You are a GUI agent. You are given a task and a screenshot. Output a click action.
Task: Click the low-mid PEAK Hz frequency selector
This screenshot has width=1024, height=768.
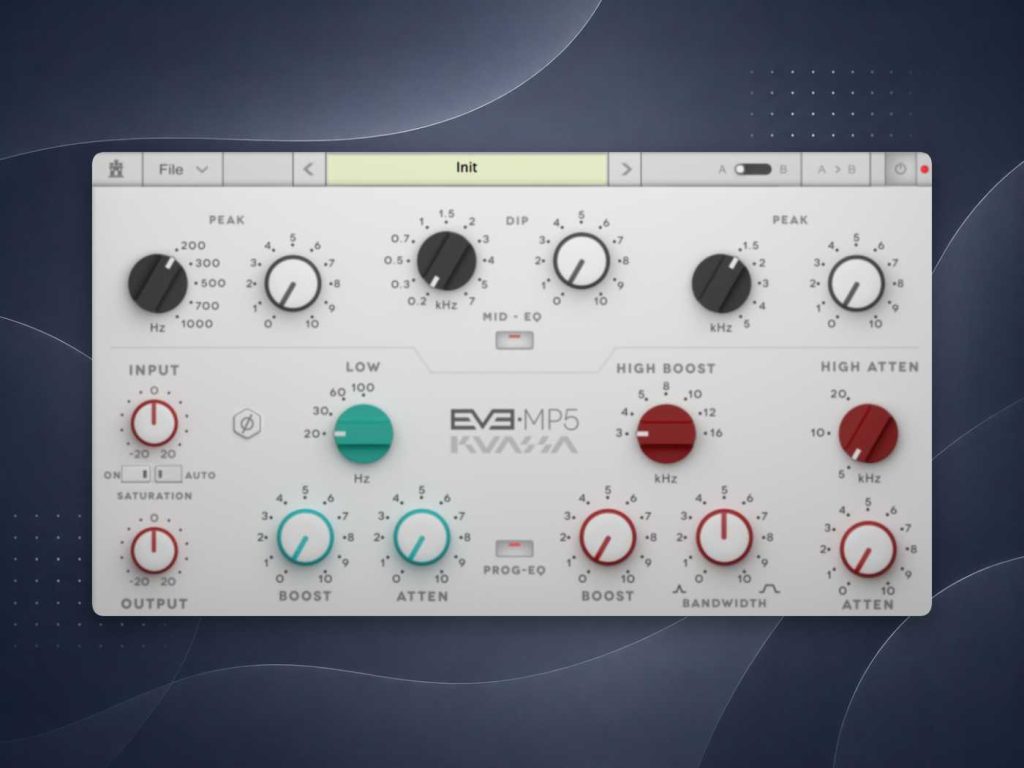click(x=158, y=283)
